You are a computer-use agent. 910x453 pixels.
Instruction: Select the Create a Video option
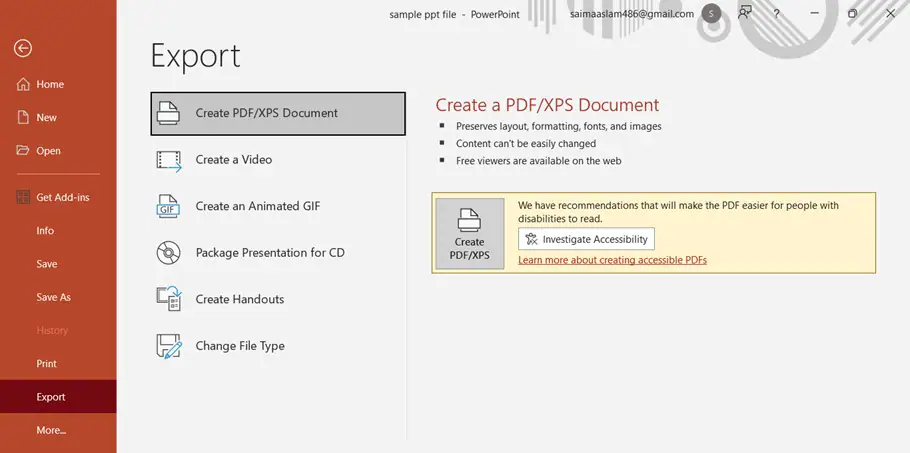[x=278, y=160]
